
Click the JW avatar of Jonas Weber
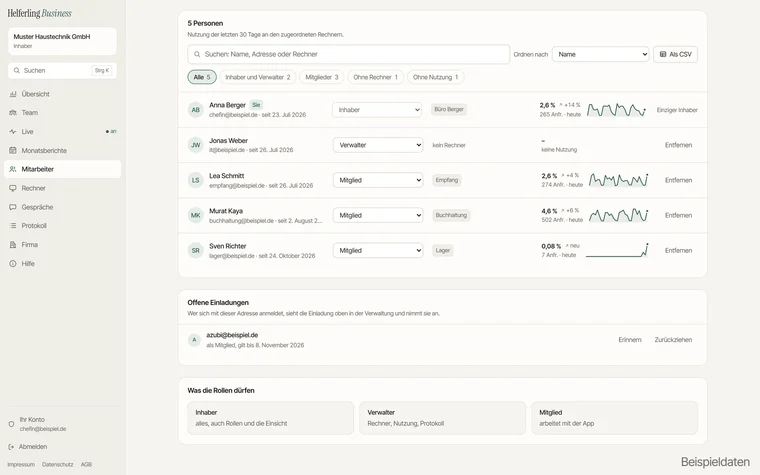(195, 145)
